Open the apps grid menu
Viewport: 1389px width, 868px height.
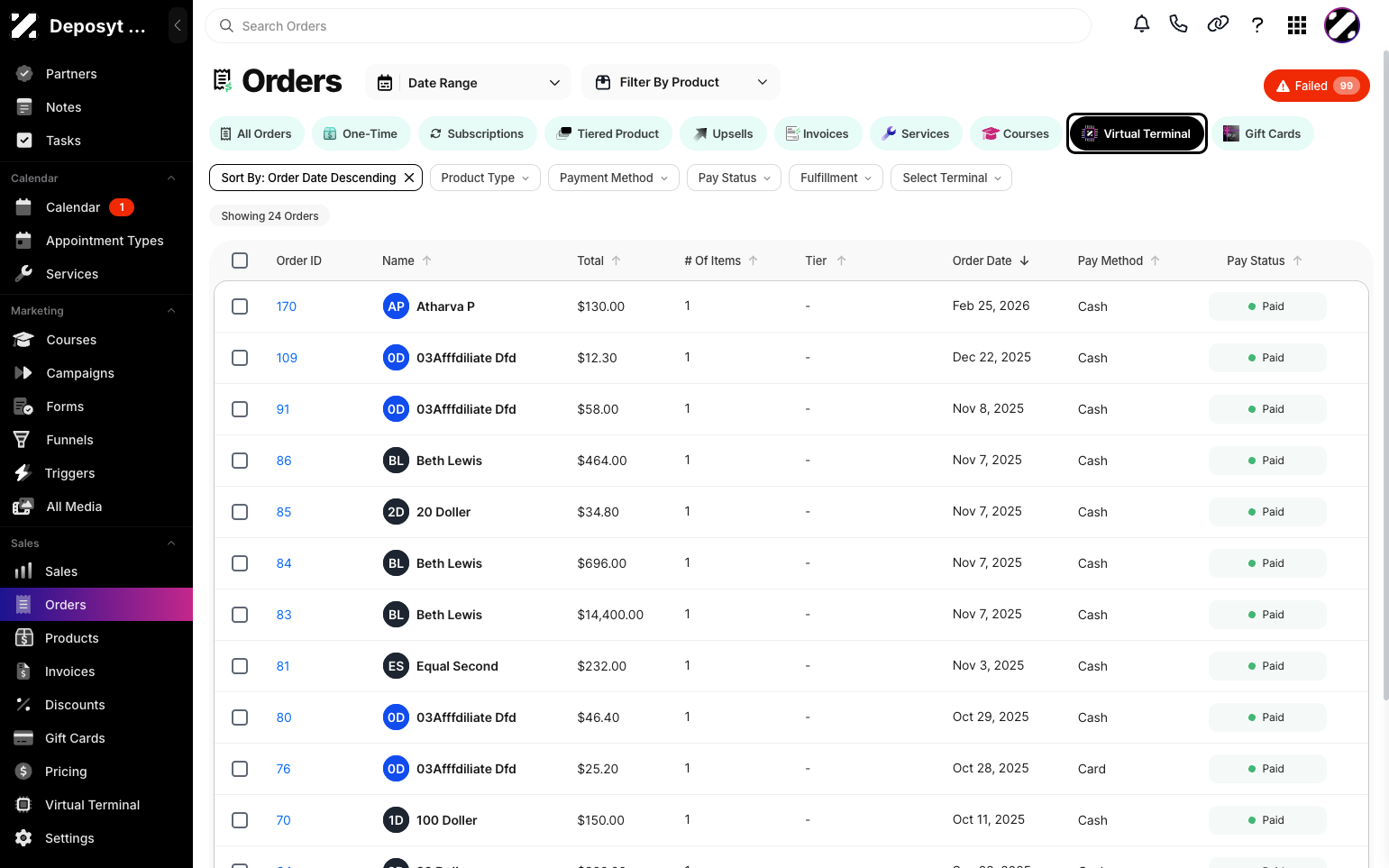coord(1297,25)
